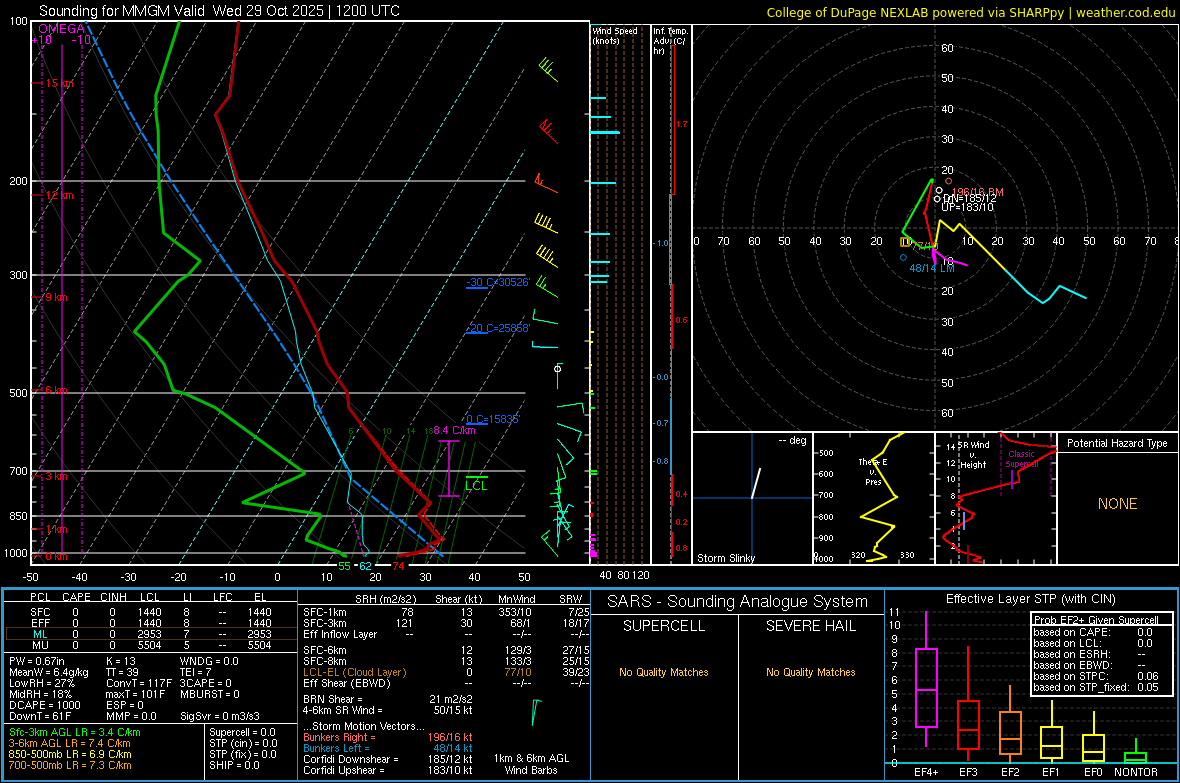Click the Theta-E v. Pres plot label
The image size is (1180, 783).
pos(873,472)
